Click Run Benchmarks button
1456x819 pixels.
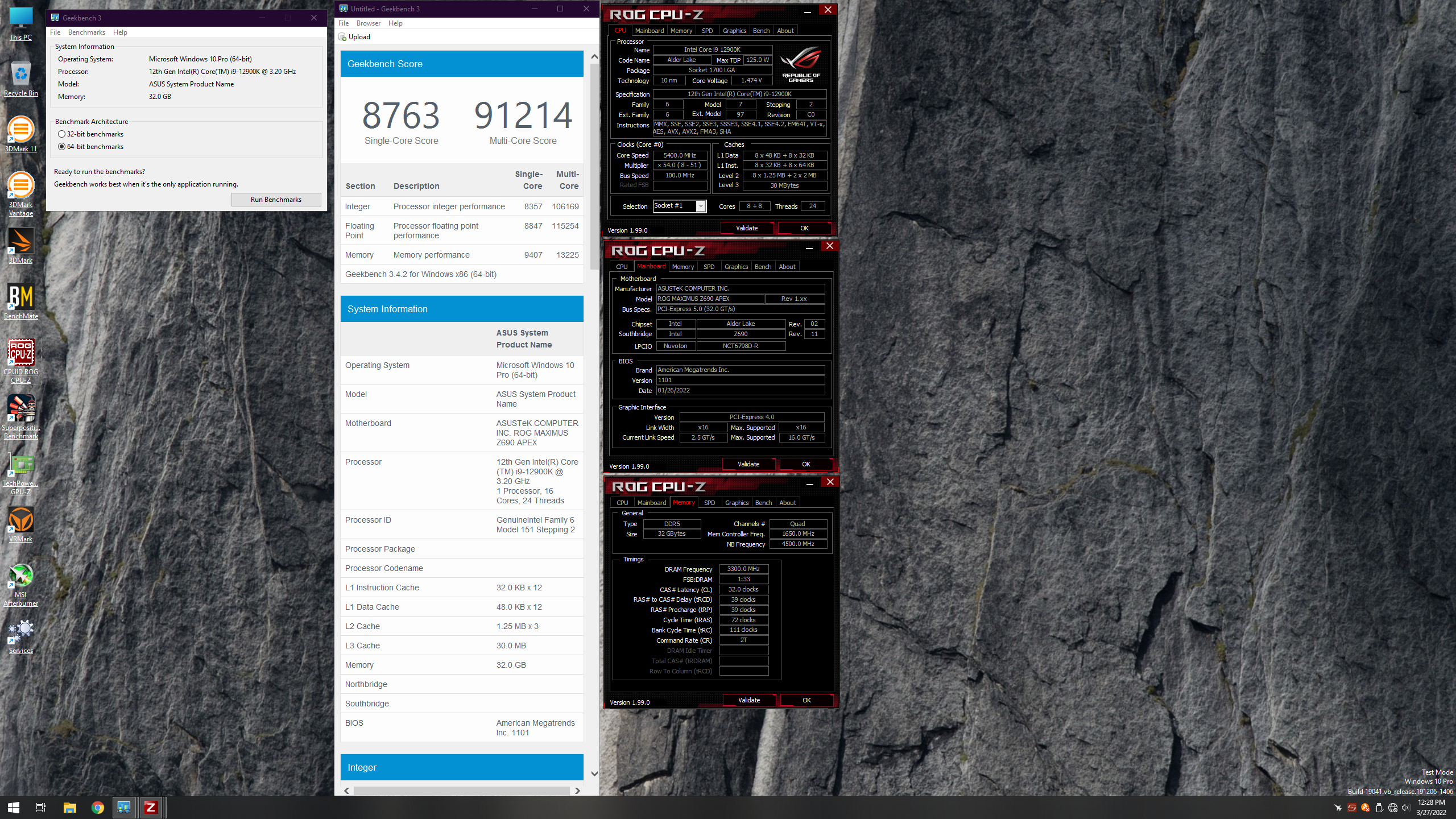(x=276, y=200)
